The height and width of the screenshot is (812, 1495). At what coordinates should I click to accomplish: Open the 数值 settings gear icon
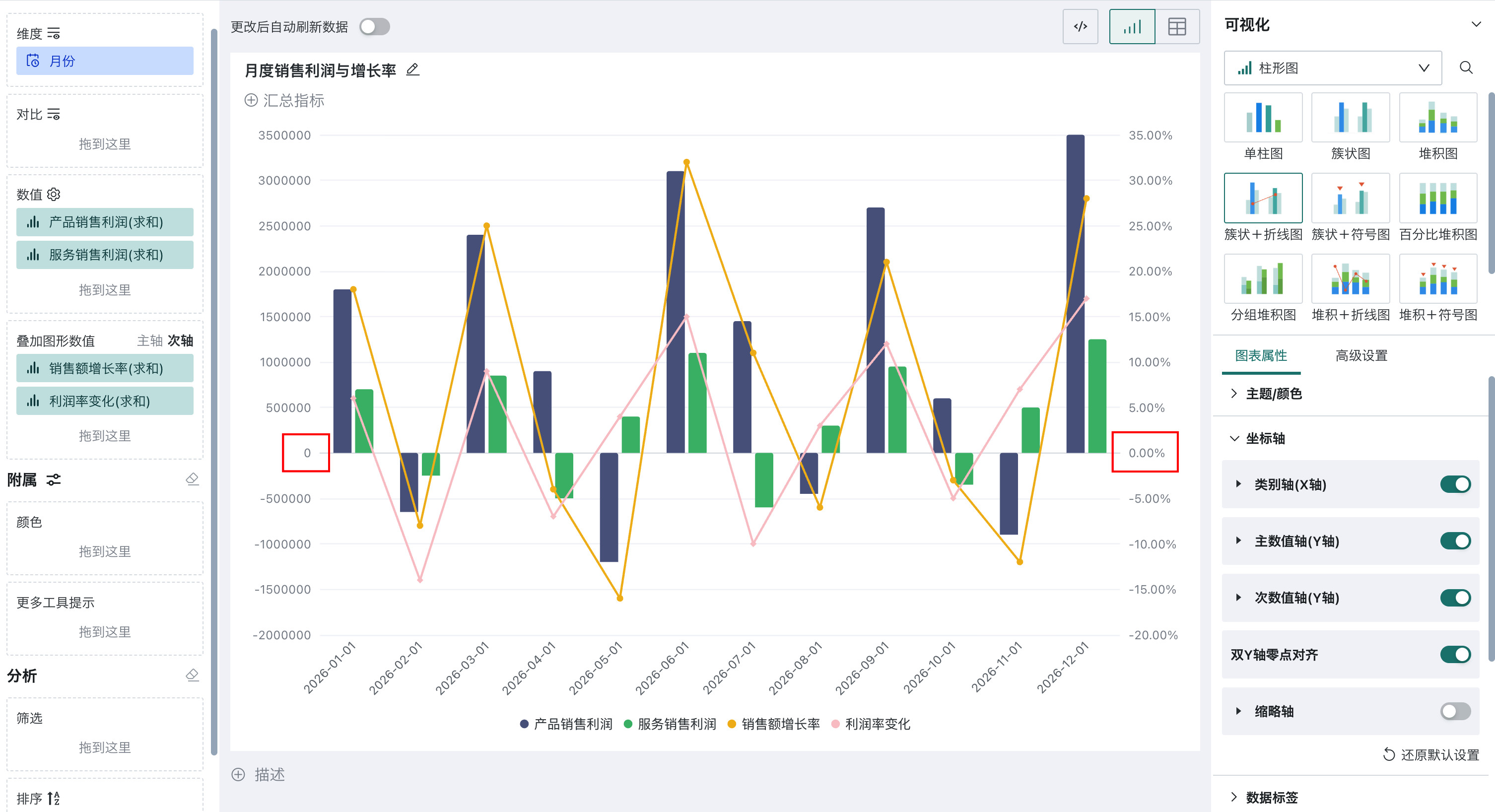(x=54, y=194)
